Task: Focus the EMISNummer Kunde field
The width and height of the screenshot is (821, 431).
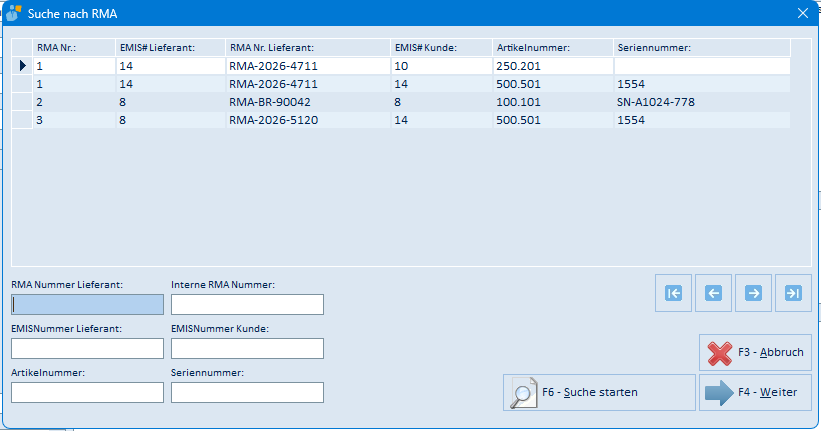Action: pyautogui.click(x=247, y=348)
